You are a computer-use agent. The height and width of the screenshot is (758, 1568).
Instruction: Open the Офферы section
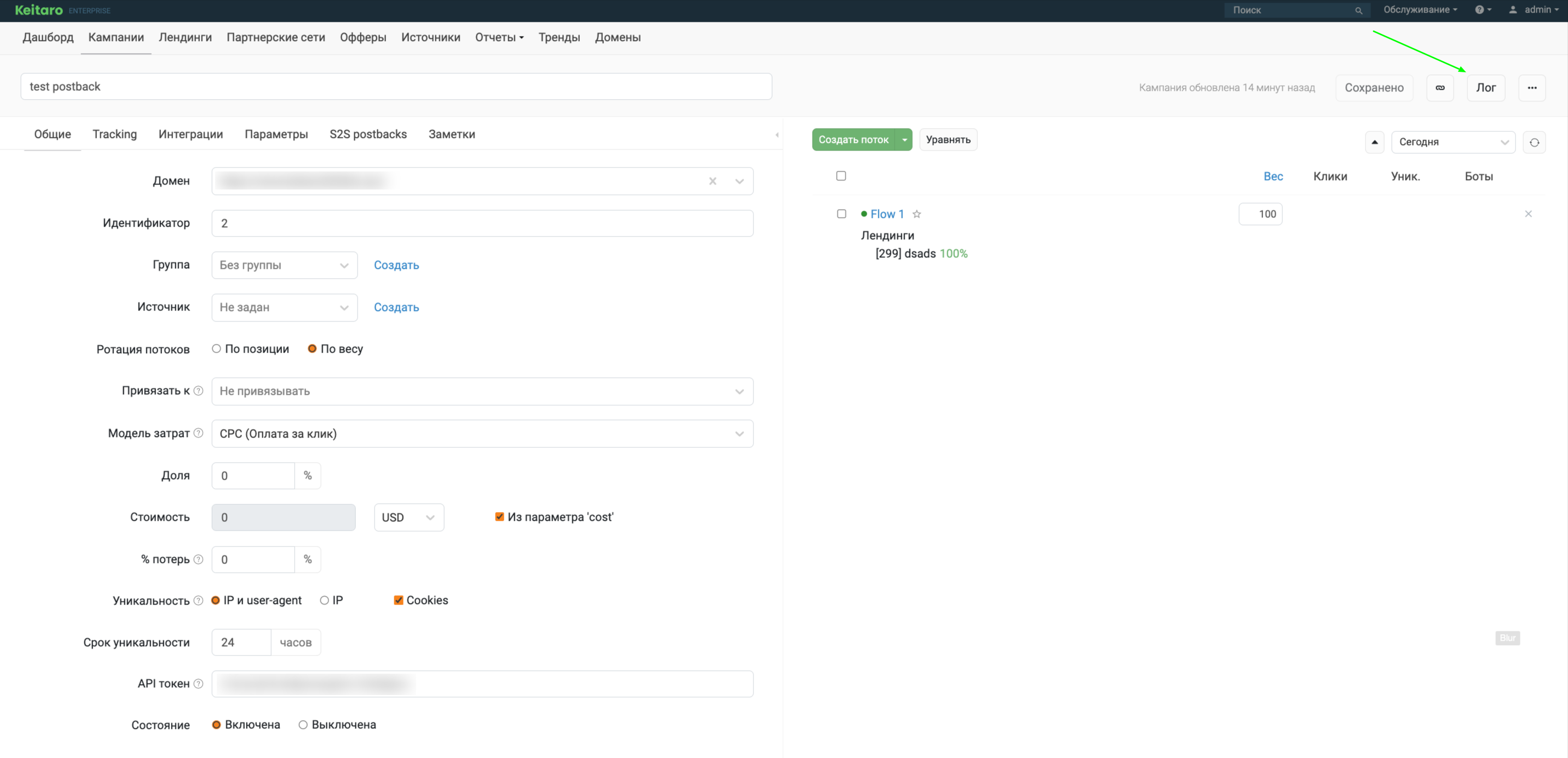click(x=363, y=38)
